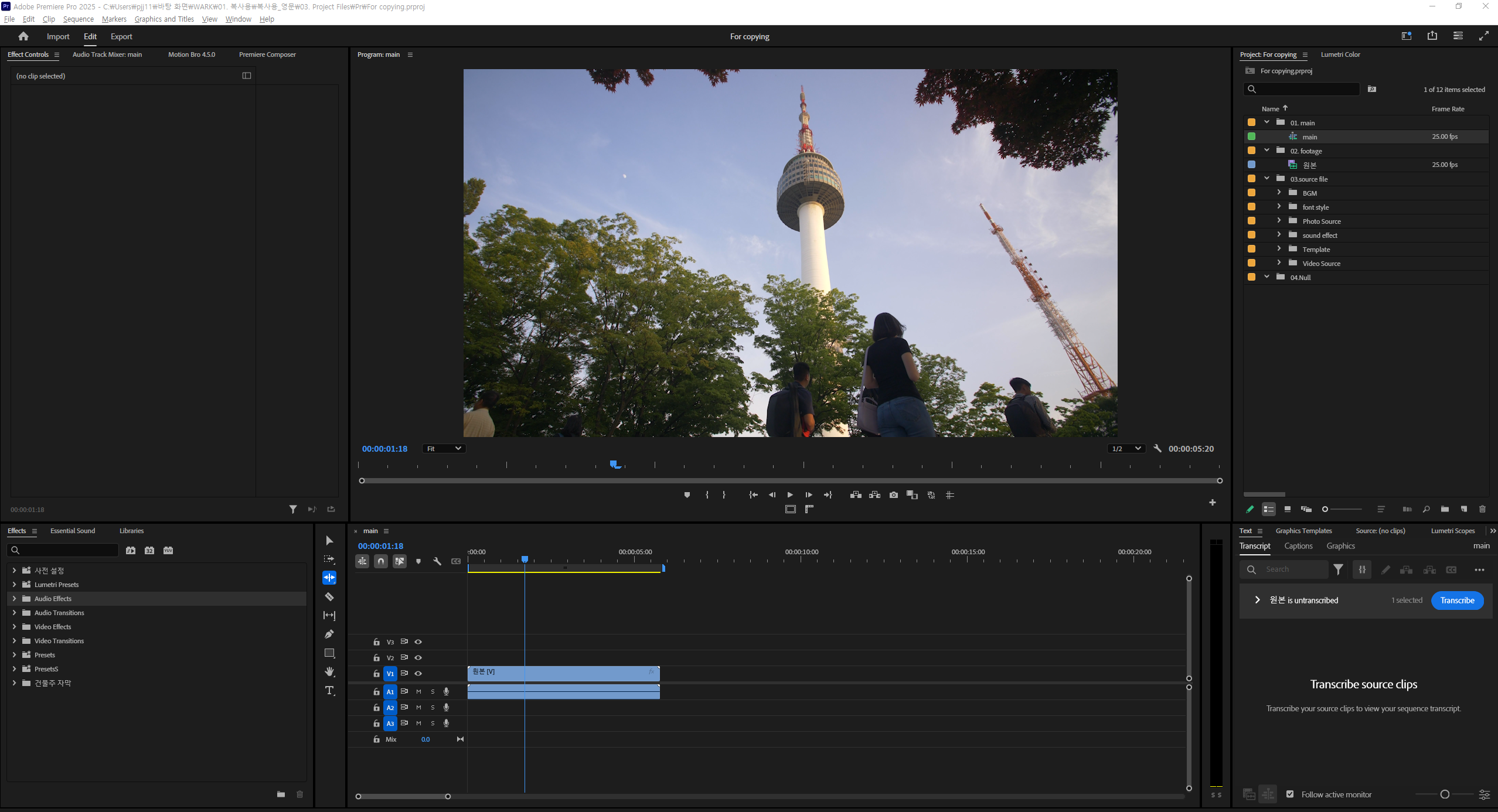Select the Pen tool

click(329, 634)
